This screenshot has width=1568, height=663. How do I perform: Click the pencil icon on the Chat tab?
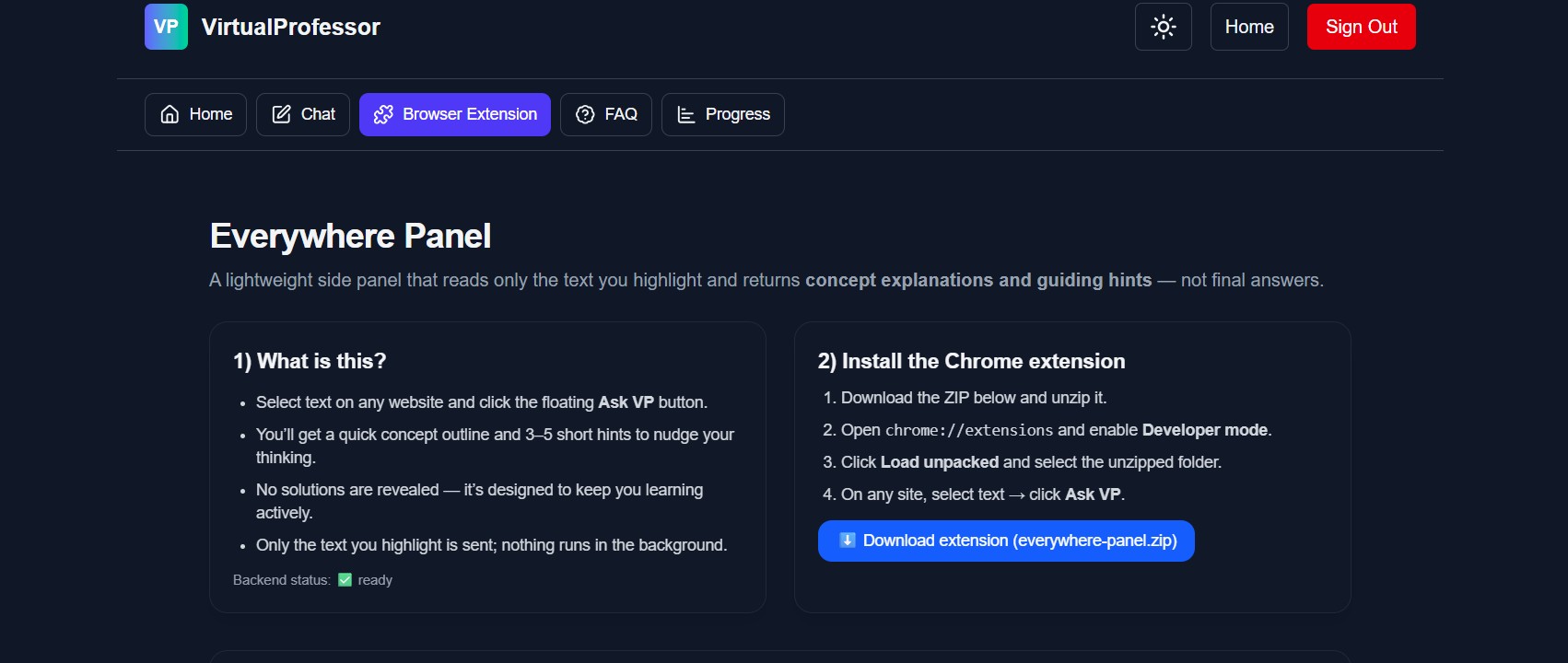tap(281, 114)
